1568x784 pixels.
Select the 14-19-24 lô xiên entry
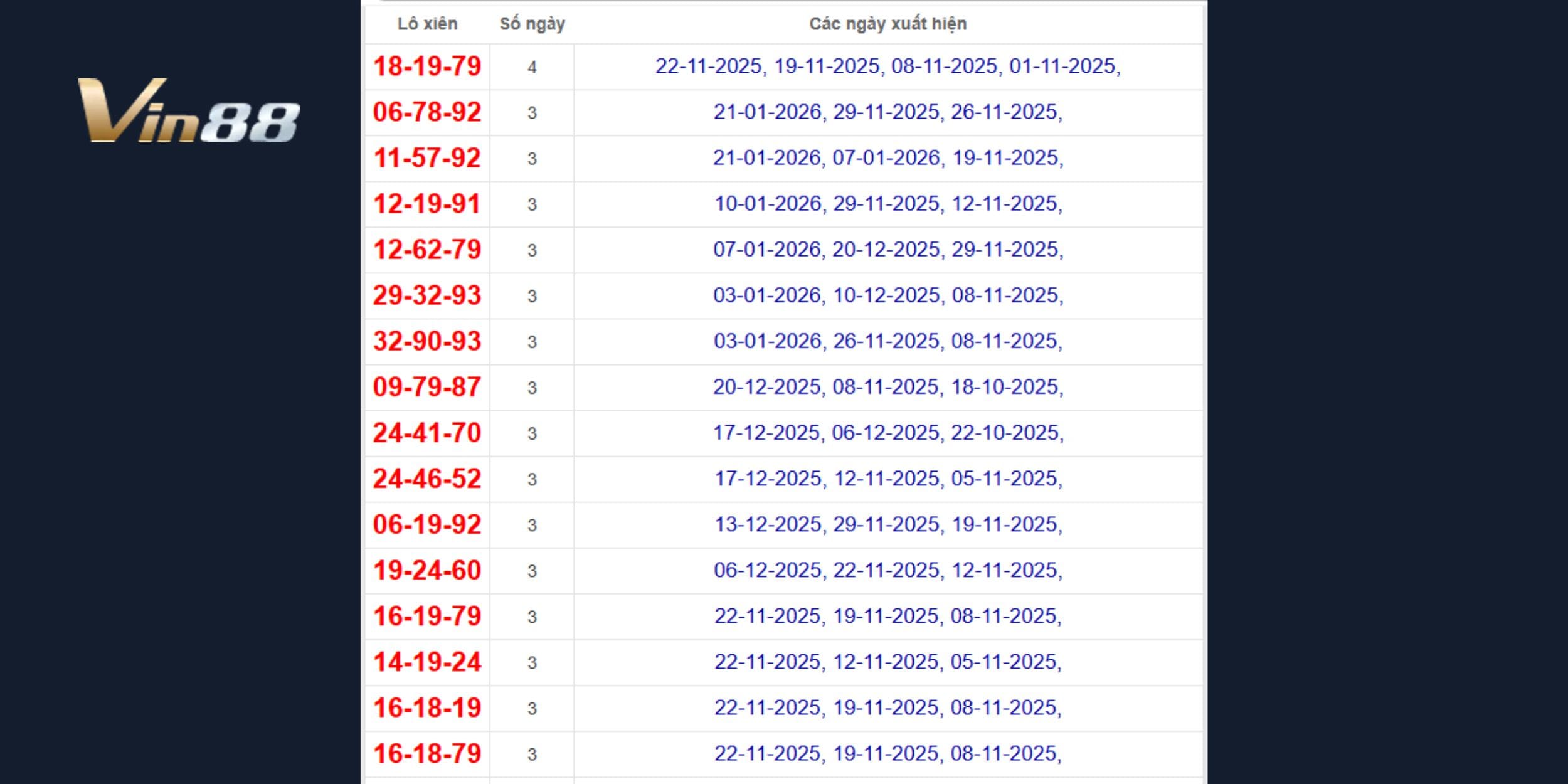427,662
